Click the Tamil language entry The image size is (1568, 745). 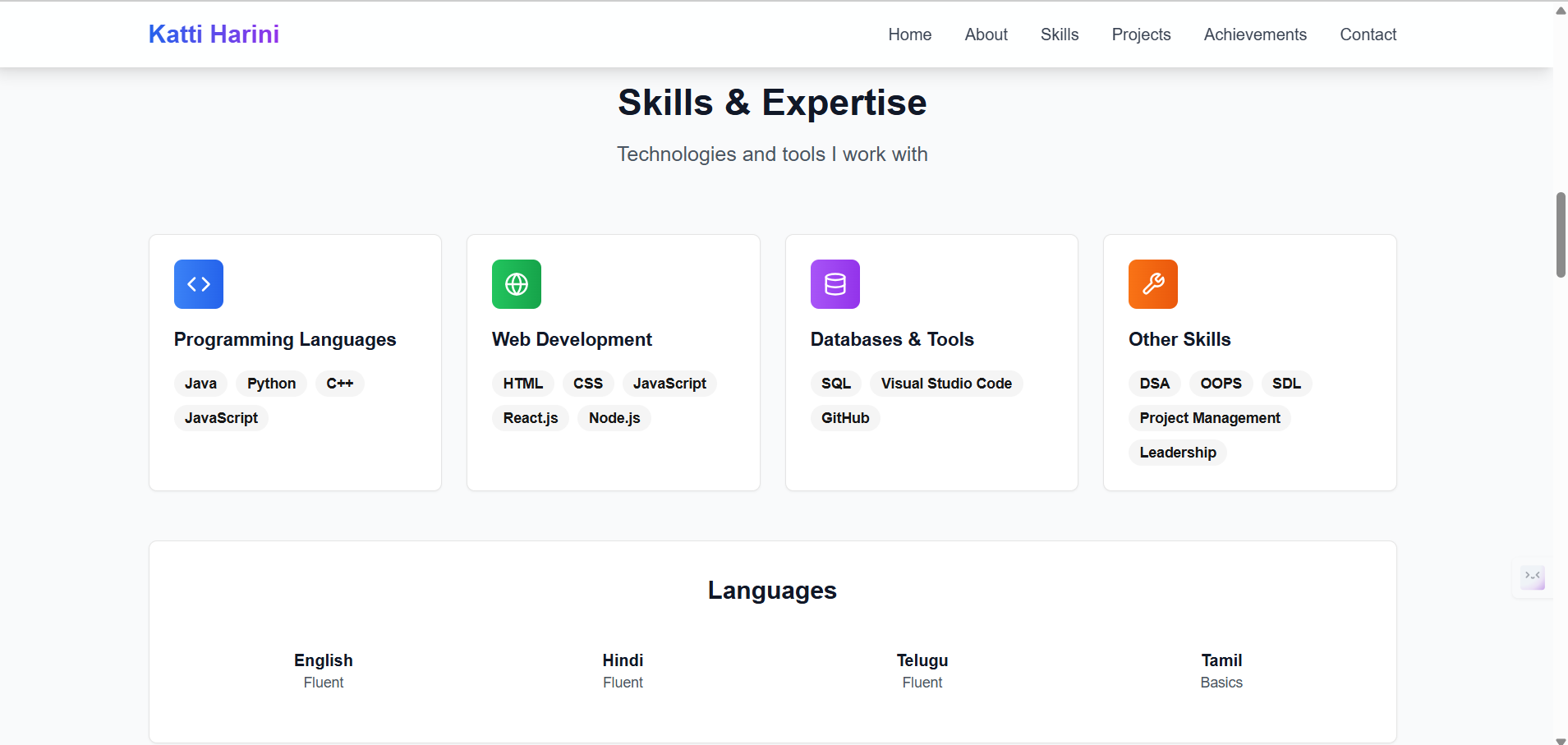1221,670
